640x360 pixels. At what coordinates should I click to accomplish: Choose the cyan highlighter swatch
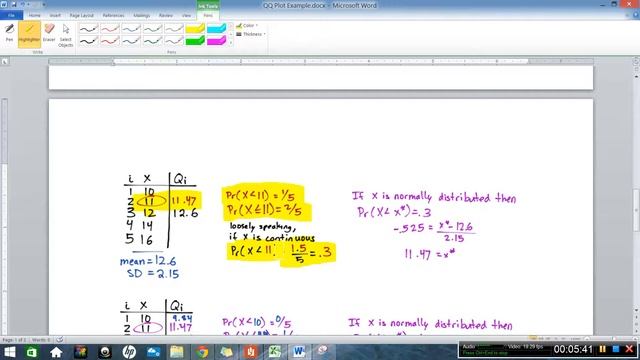click(x=216, y=29)
